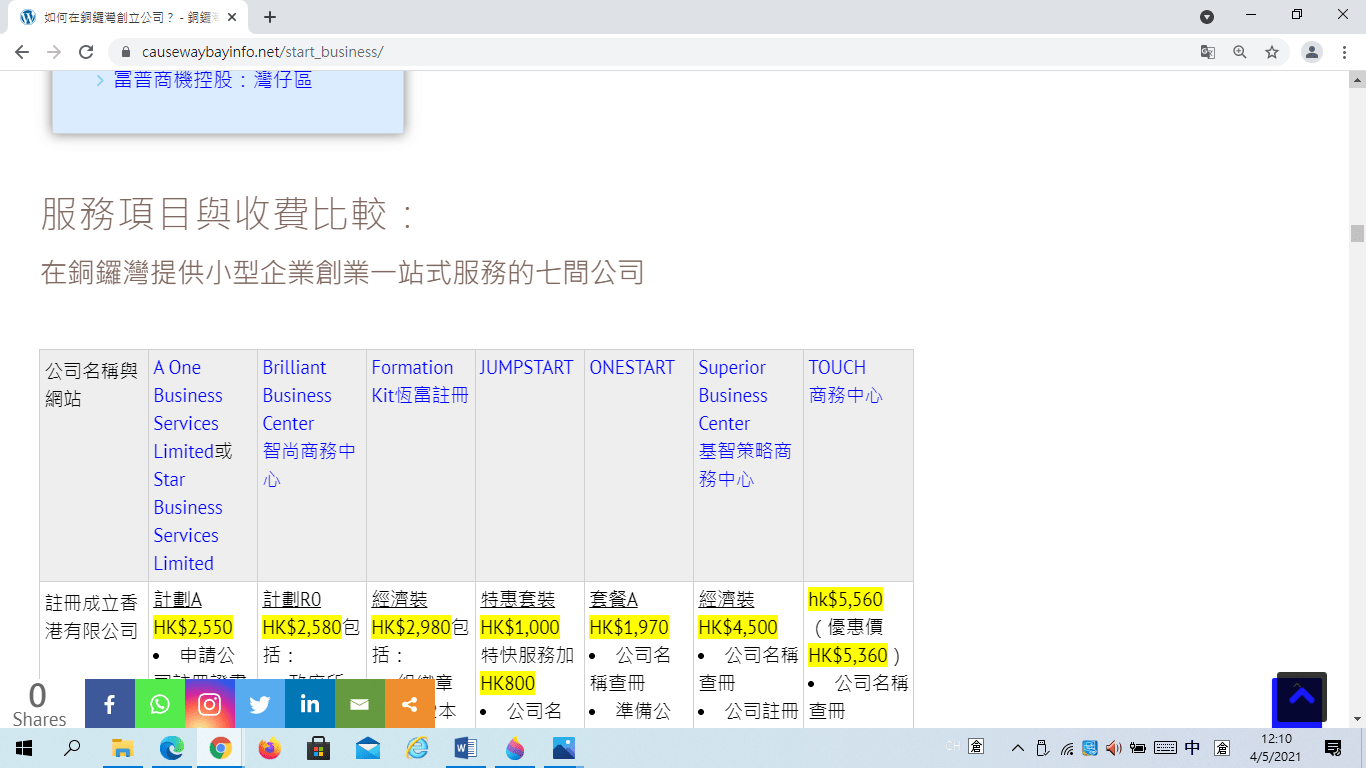Image resolution: width=1366 pixels, height=768 pixels.
Task: Open Windows Start menu
Action: (x=24, y=748)
